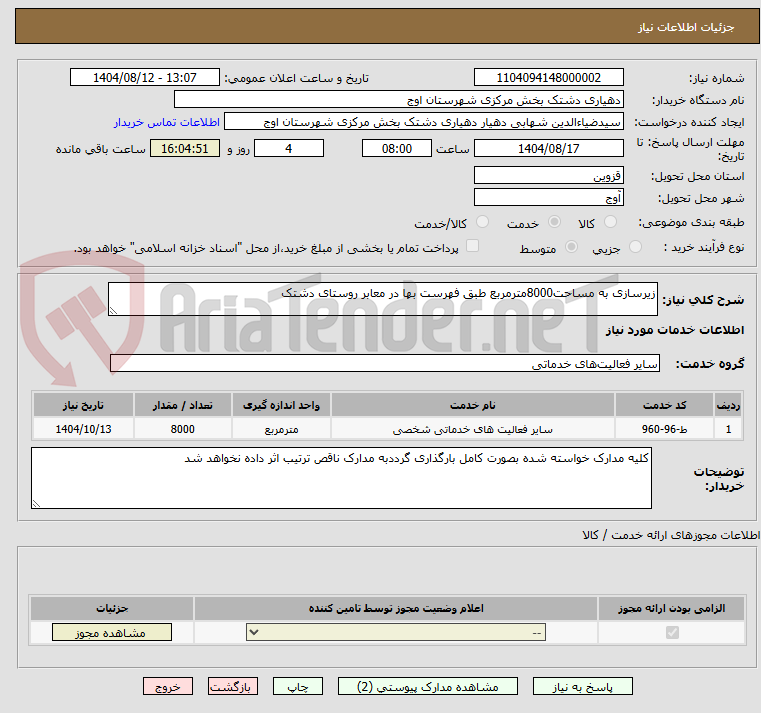Click the resize handle of buyer notes textarea
Image resolution: width=761 pixels, height=713 pixels.
(x=36, y=504)
